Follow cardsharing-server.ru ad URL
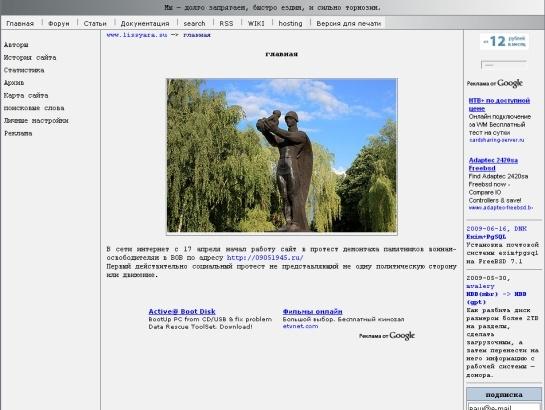Screen dimensions: 545x410 pyautogui.click(x=497, y=140)
